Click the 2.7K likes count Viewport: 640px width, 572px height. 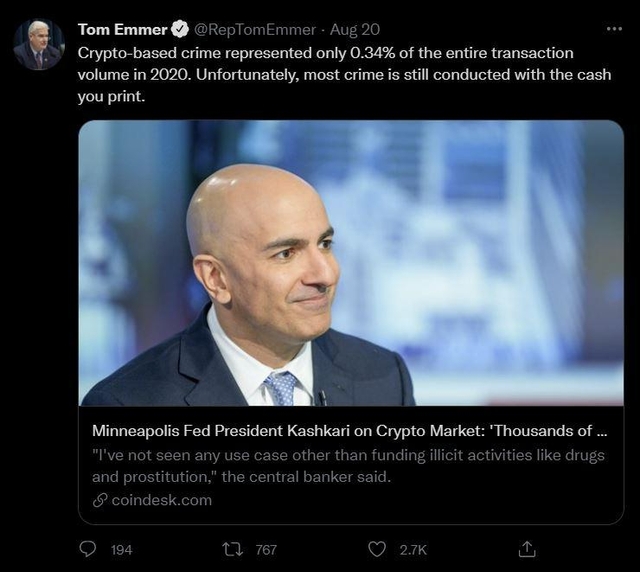coord(413,549)
